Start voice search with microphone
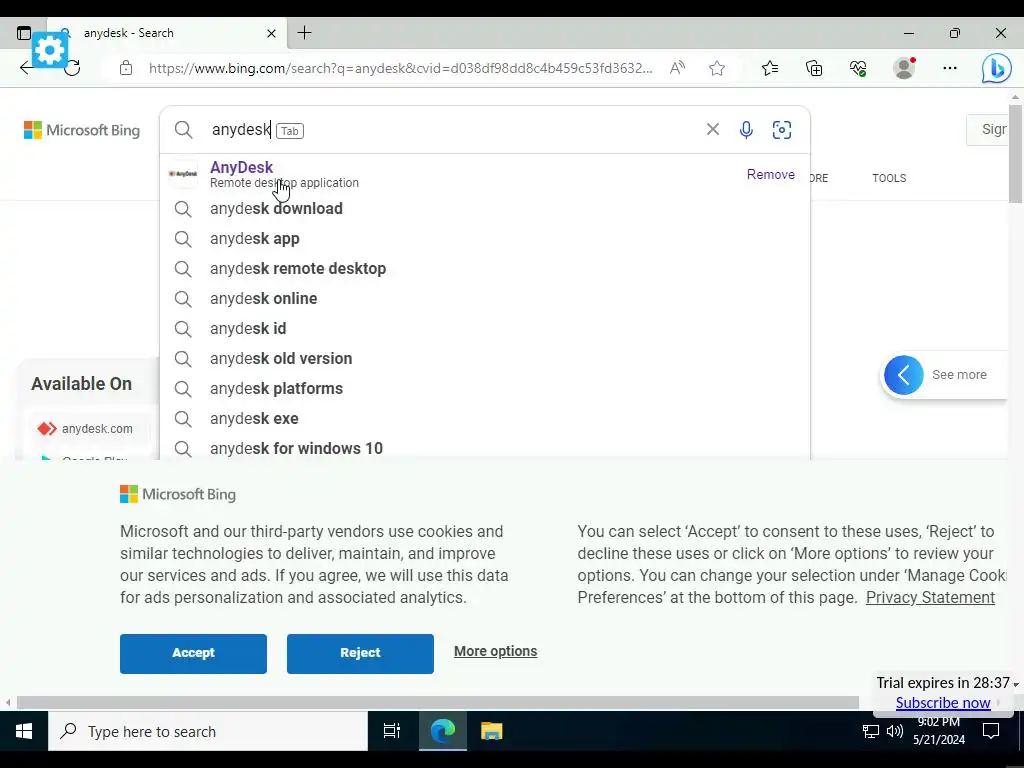Screen dimensions: 1024x768 click(746, 130)
